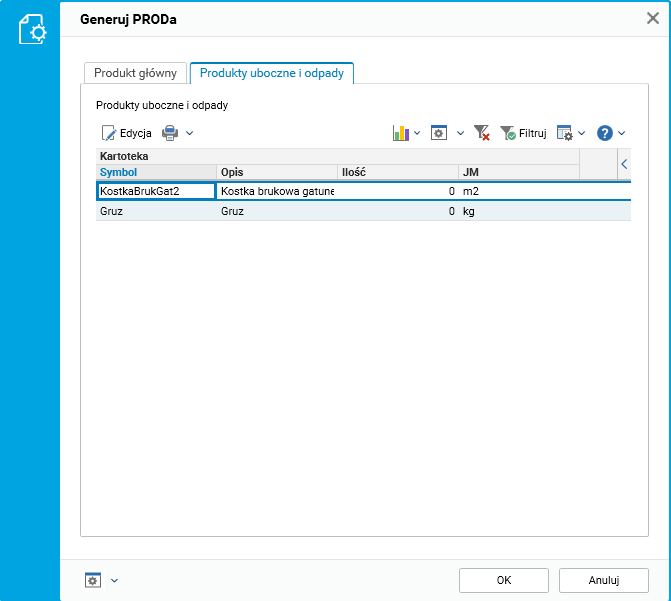Expand the bottom-left settings dropdown arrow
Image resolution: width=671 pixels, height=601 pixels.
click(114, 580)
